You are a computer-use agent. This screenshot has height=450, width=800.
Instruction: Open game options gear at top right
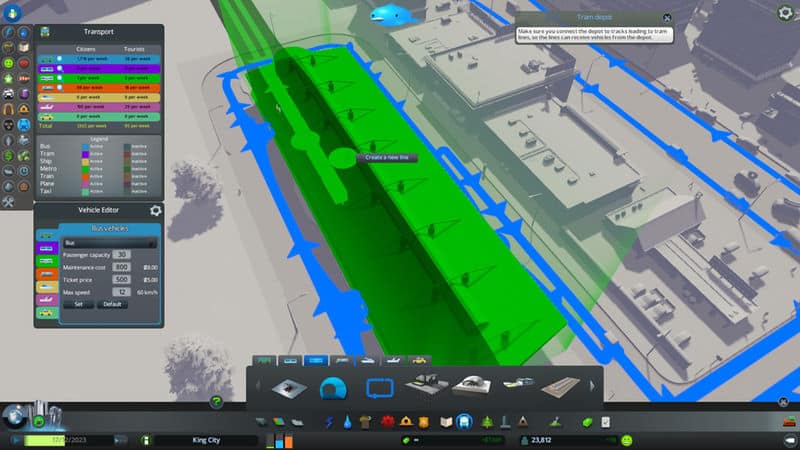tap(786, 13)
